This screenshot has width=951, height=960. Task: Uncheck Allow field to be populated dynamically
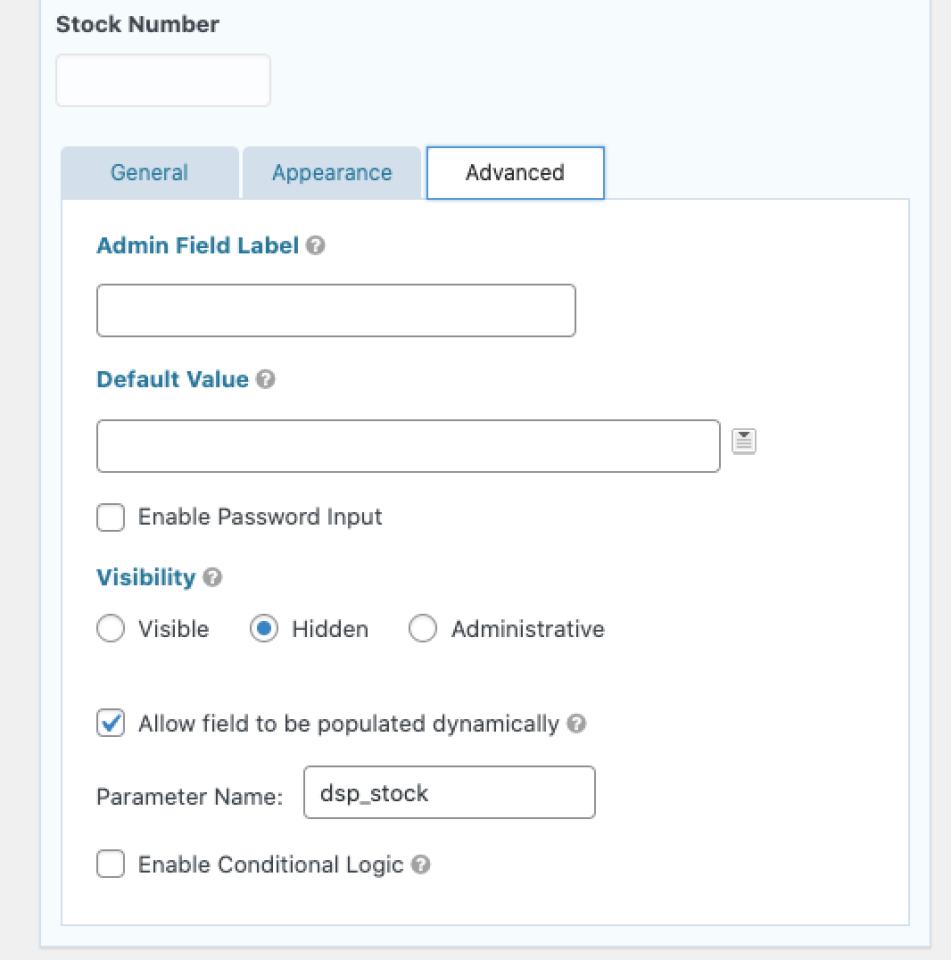[111, 724]
